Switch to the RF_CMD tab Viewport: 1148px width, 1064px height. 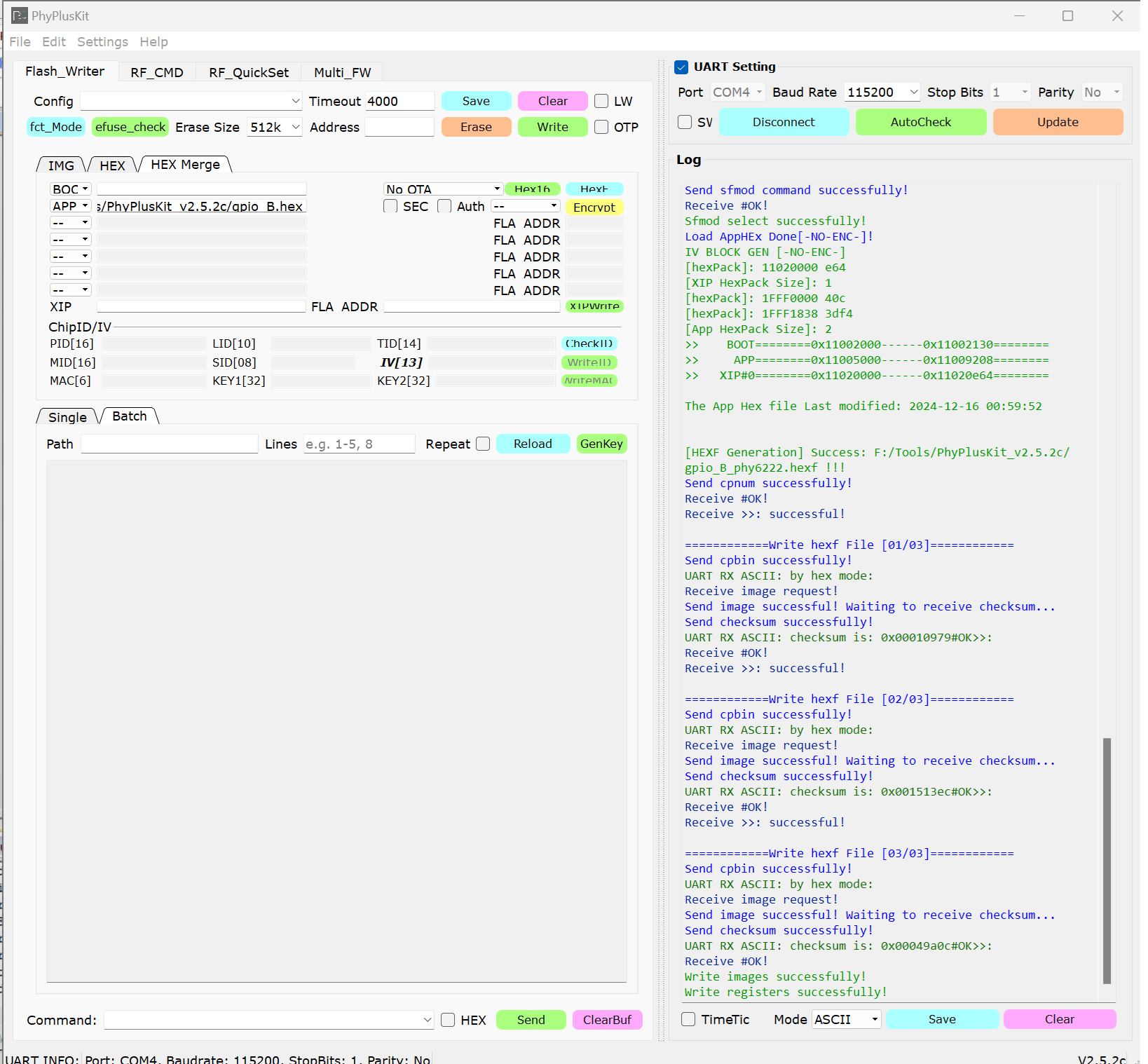click(x=157, y=72)
